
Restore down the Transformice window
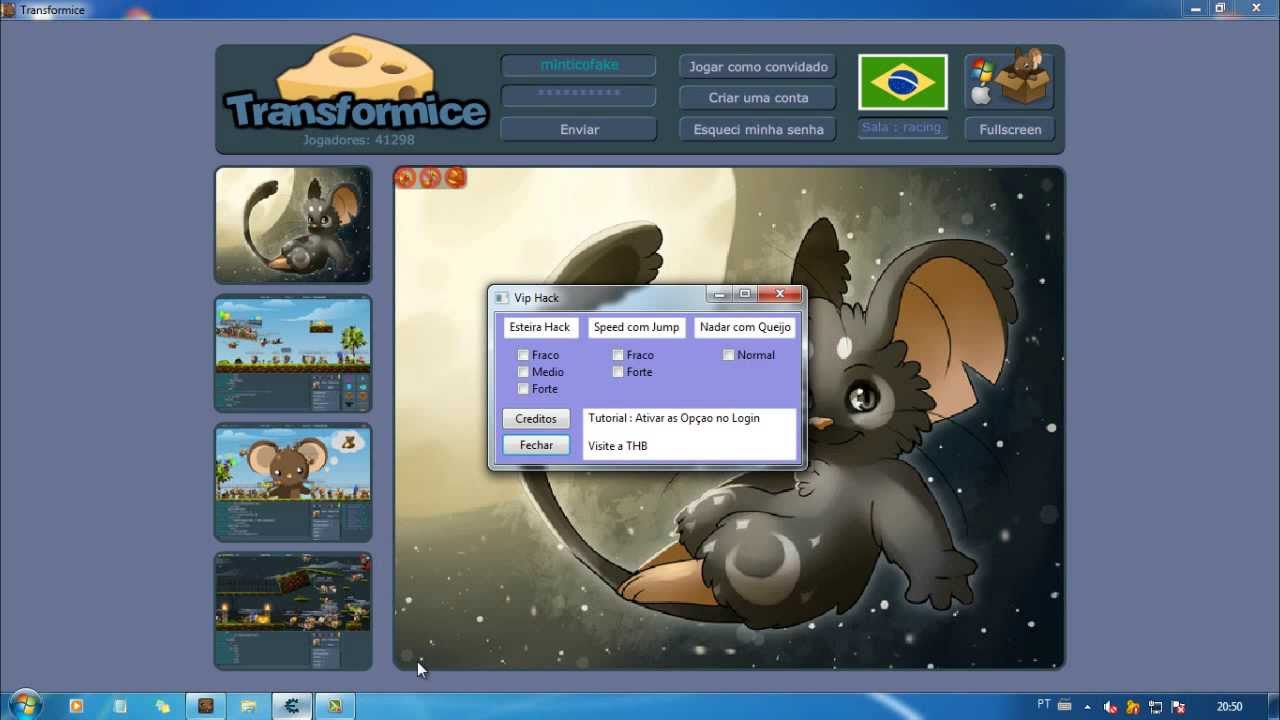1221,8
